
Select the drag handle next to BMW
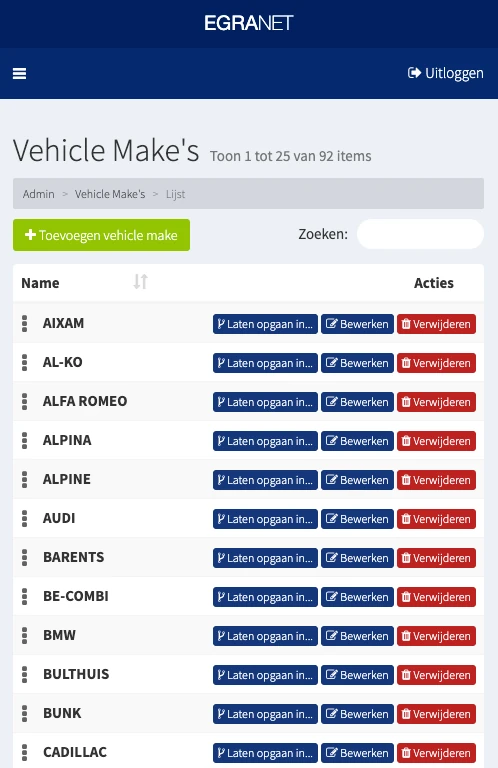[24, 636]
